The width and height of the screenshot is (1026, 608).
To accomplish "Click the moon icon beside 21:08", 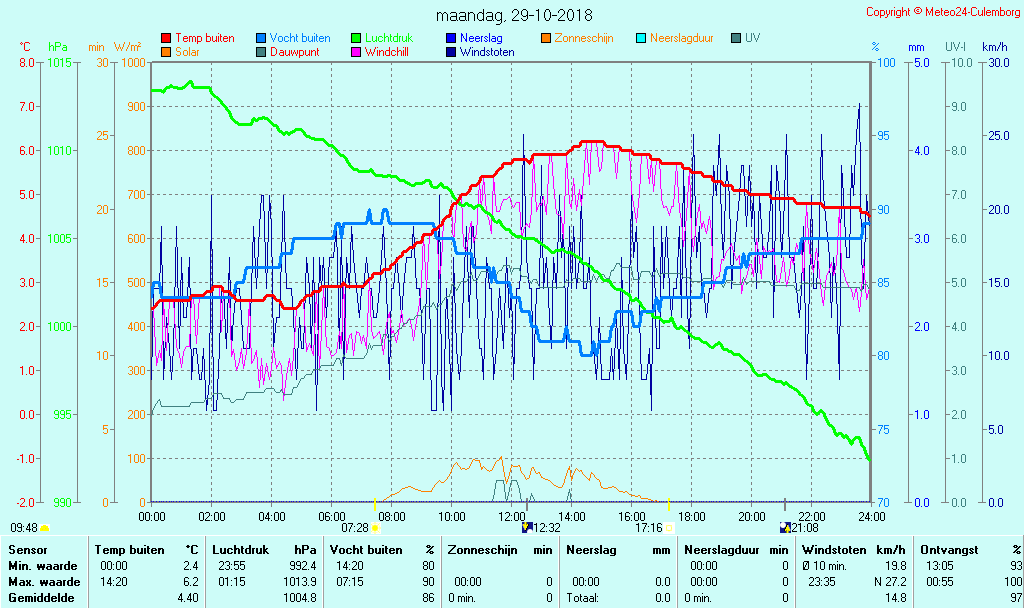I will pyautogui.click(x=786, y=527).
